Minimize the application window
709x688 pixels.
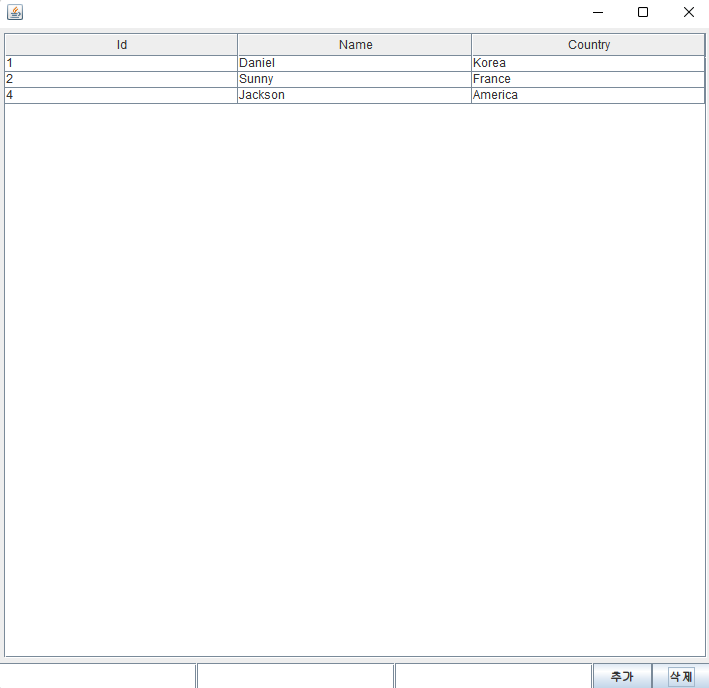click(x=598, y=12)
